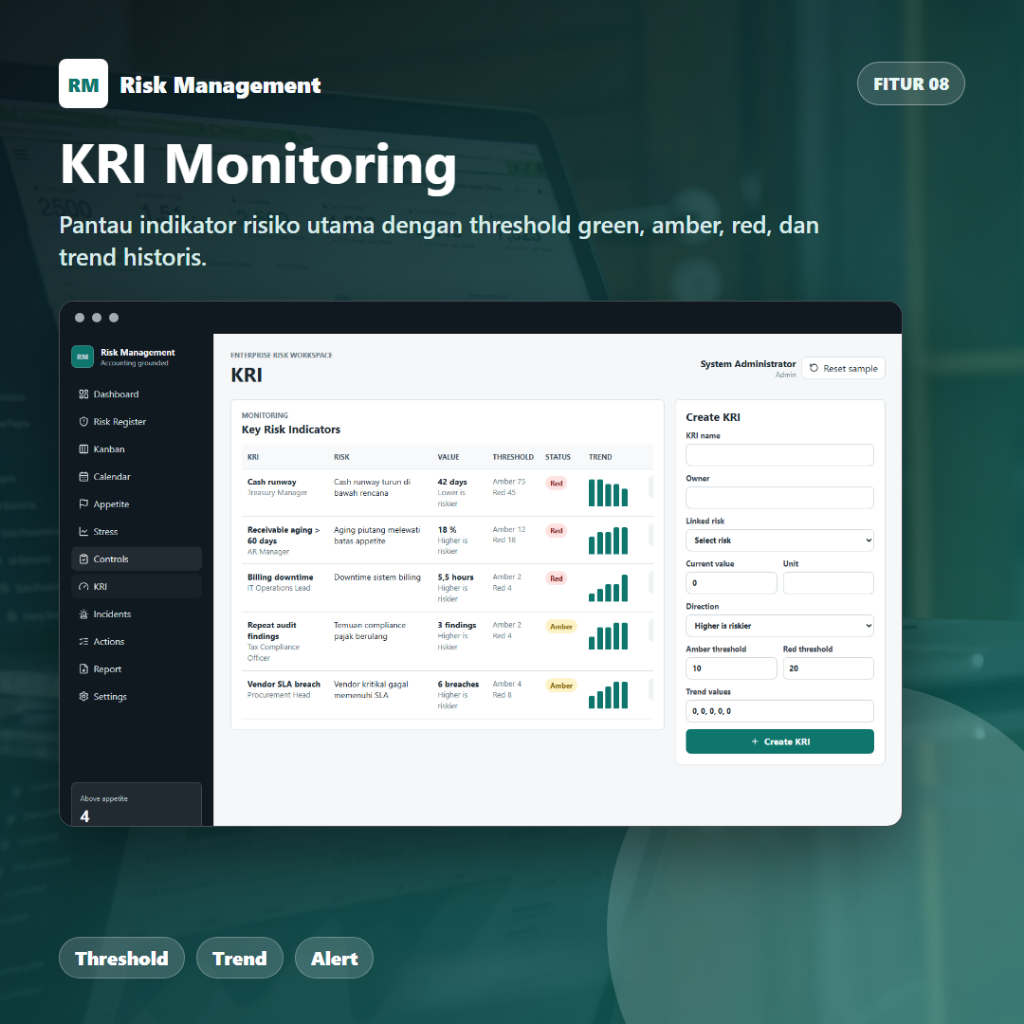This screenshot has width=1024, height=1024.
Task: Go to the Controls menu item
Action: pos(136,559)
